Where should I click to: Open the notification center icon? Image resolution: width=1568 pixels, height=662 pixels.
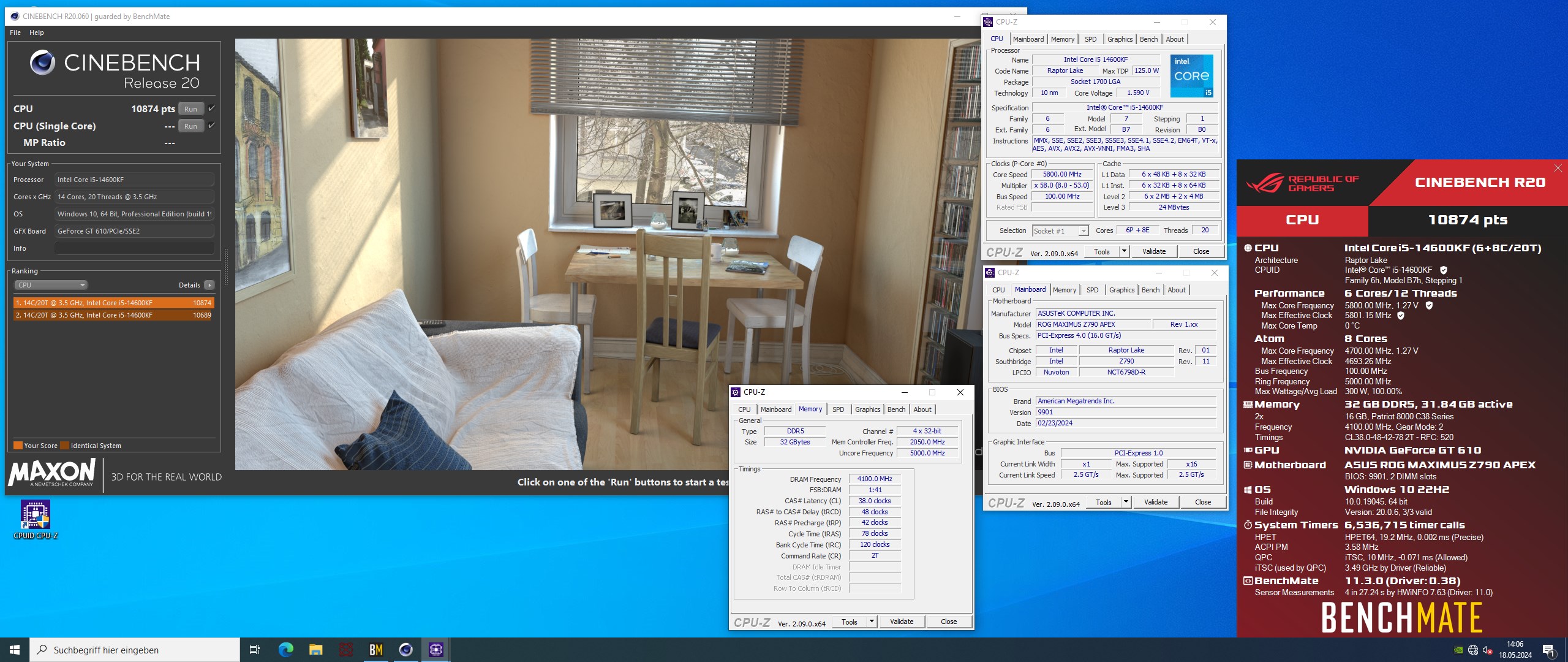[x=1549, y=650]
